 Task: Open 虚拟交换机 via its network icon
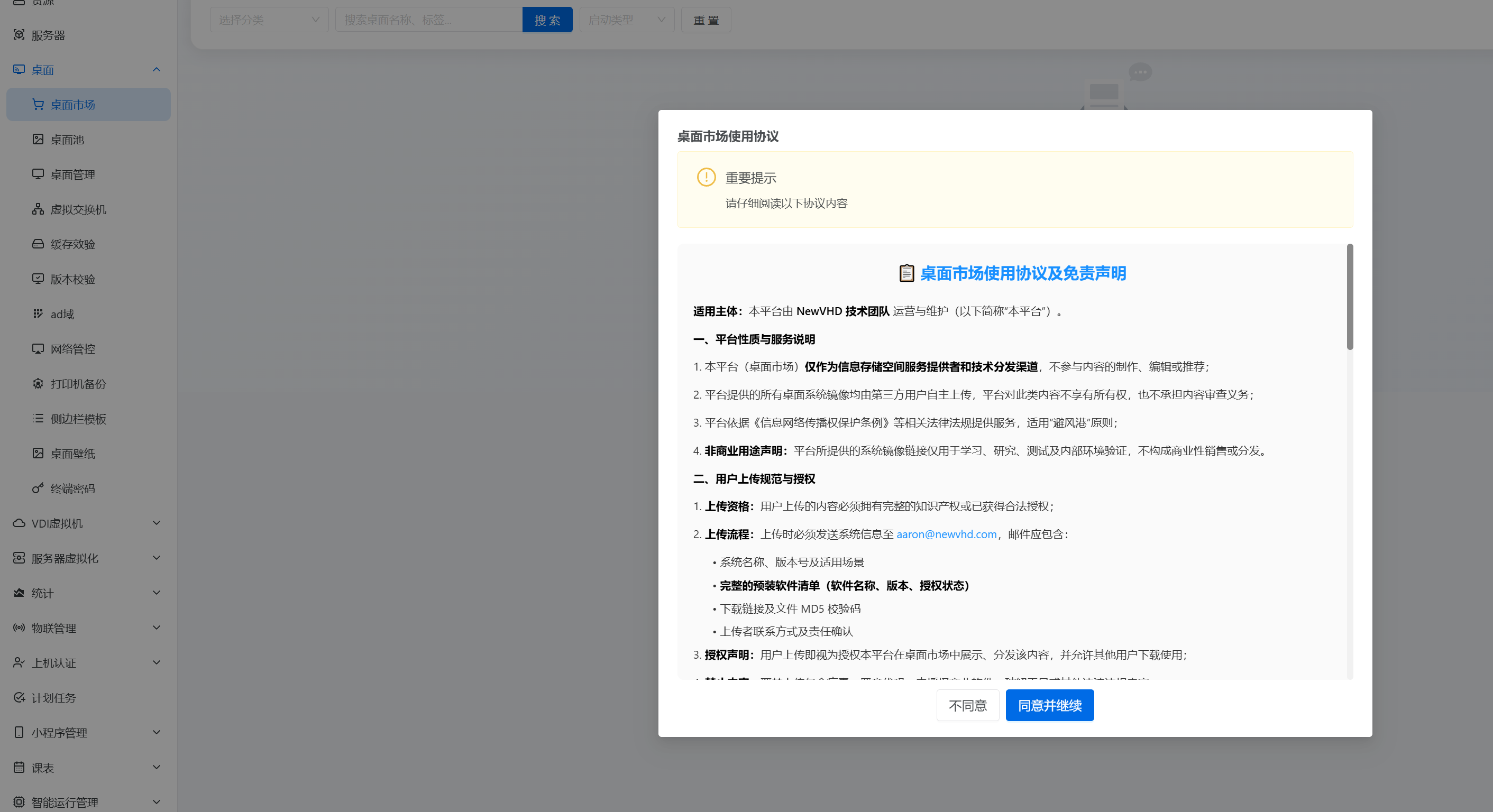tap(38, 209)
